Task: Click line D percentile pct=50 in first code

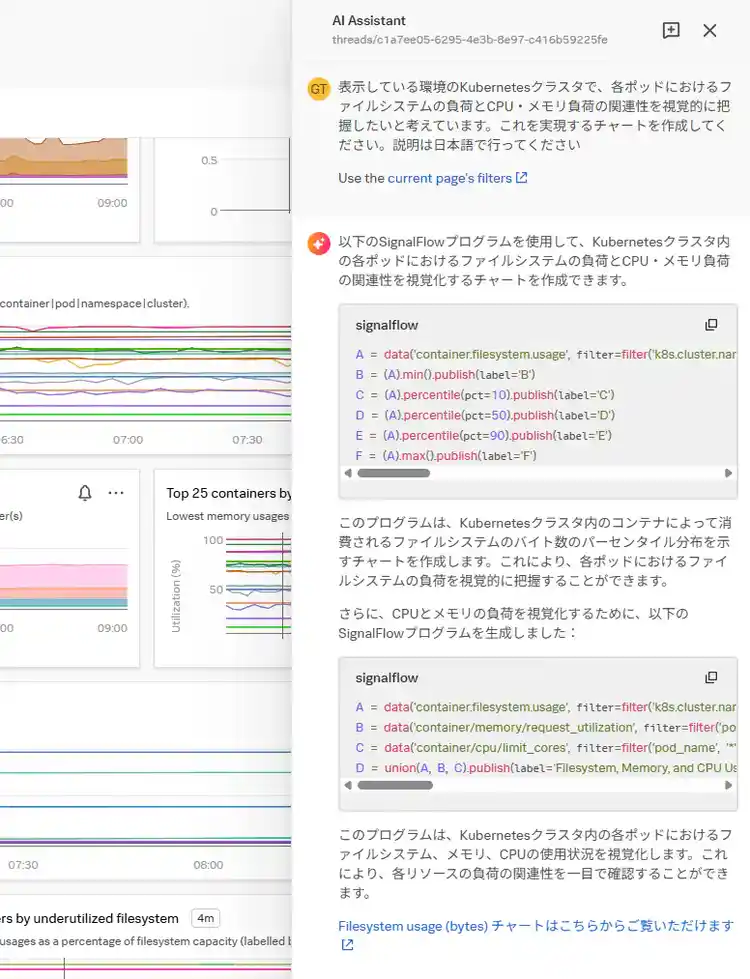Action: [x=485, y=415]
